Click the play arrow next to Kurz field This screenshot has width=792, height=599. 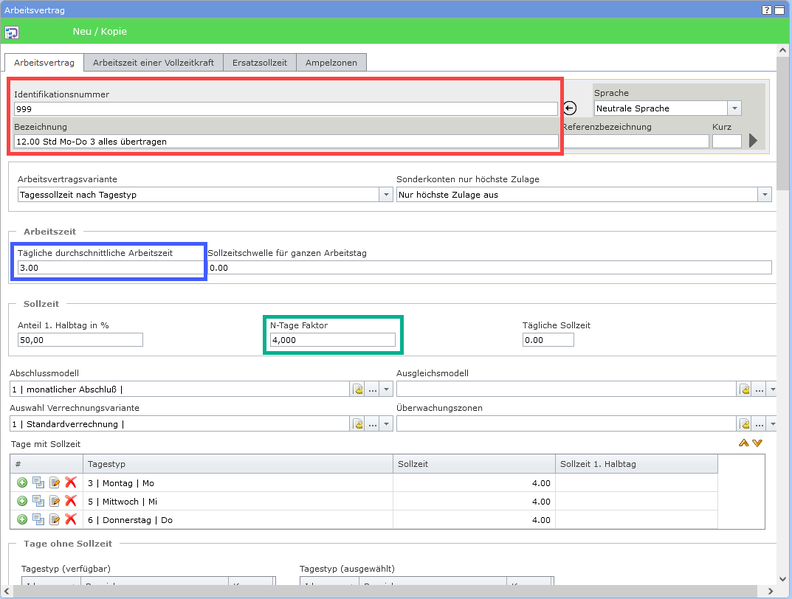click(x=753, y=141)
